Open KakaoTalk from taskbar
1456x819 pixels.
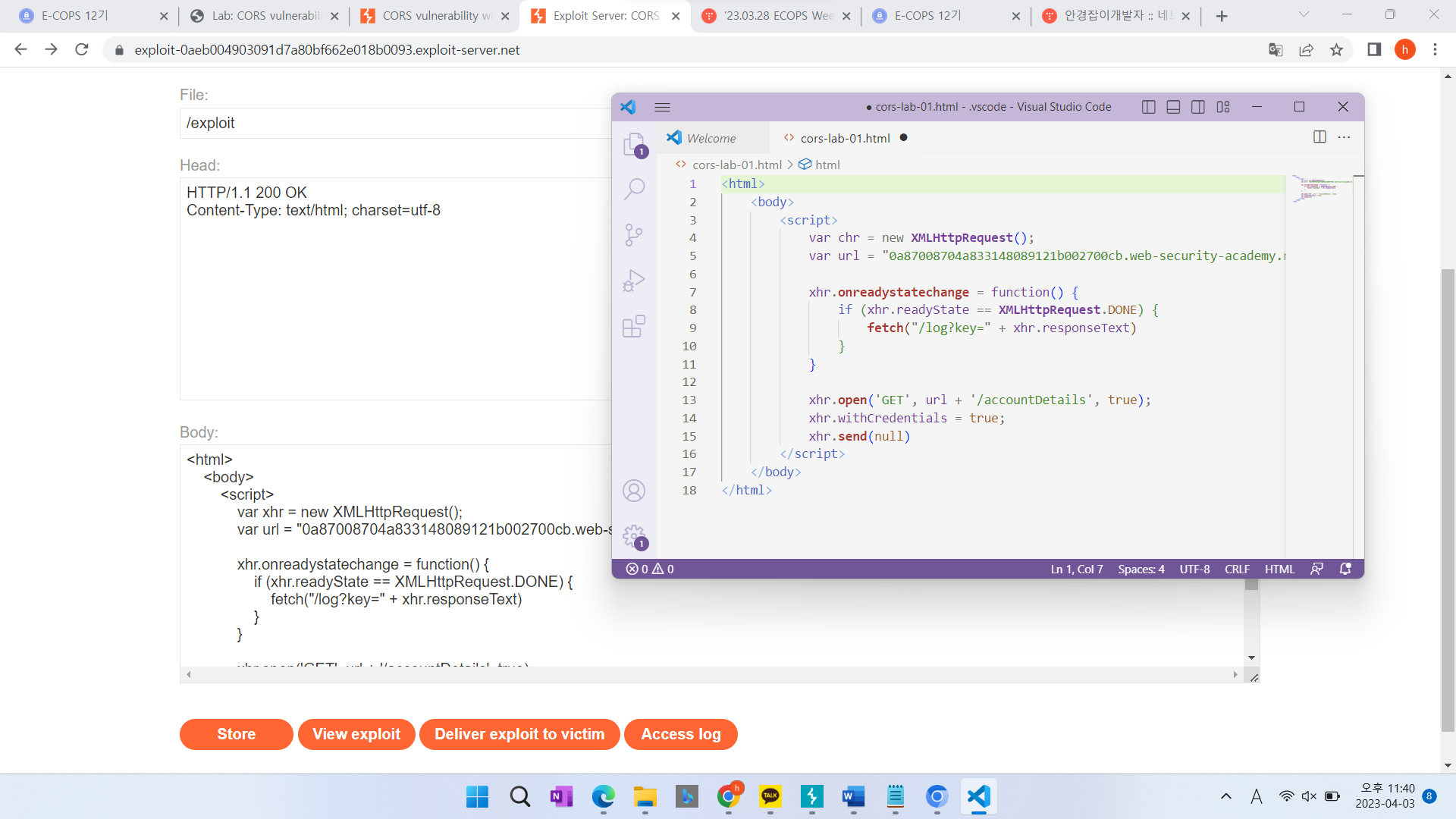coord(770,796)
